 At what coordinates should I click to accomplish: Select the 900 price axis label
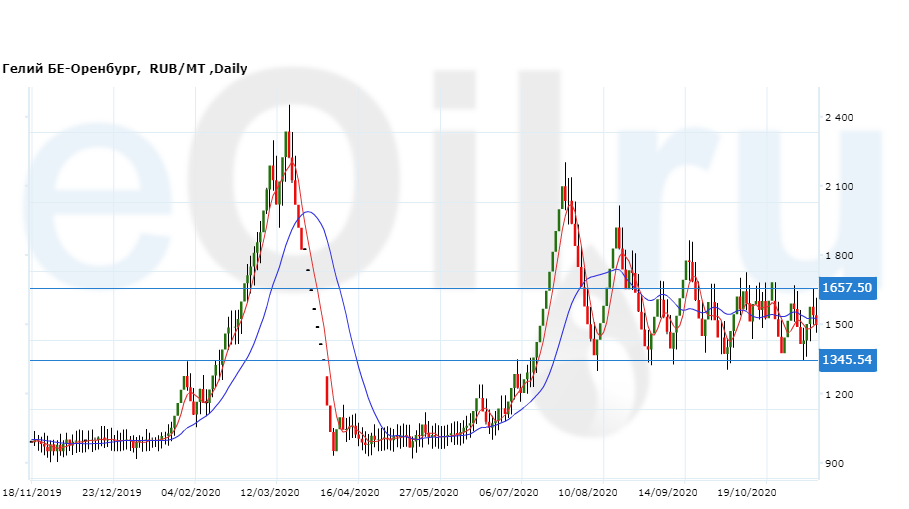[x=835, y=463]
